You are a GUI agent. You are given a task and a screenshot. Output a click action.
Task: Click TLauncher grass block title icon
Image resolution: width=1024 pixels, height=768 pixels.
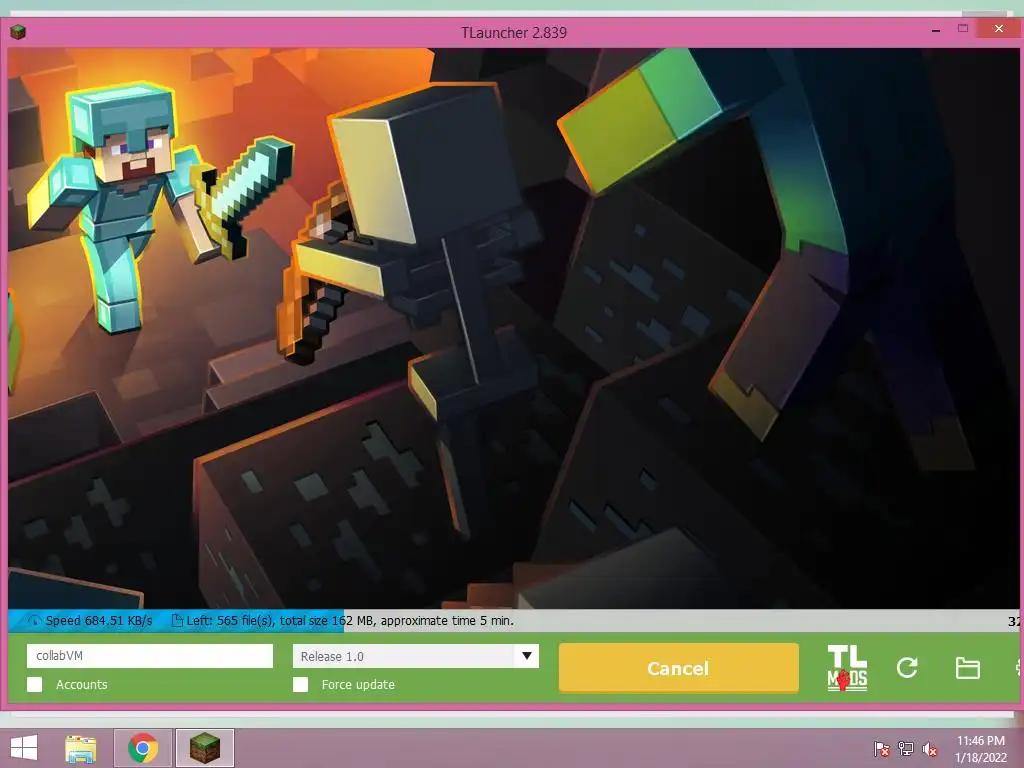pos(18,31)
